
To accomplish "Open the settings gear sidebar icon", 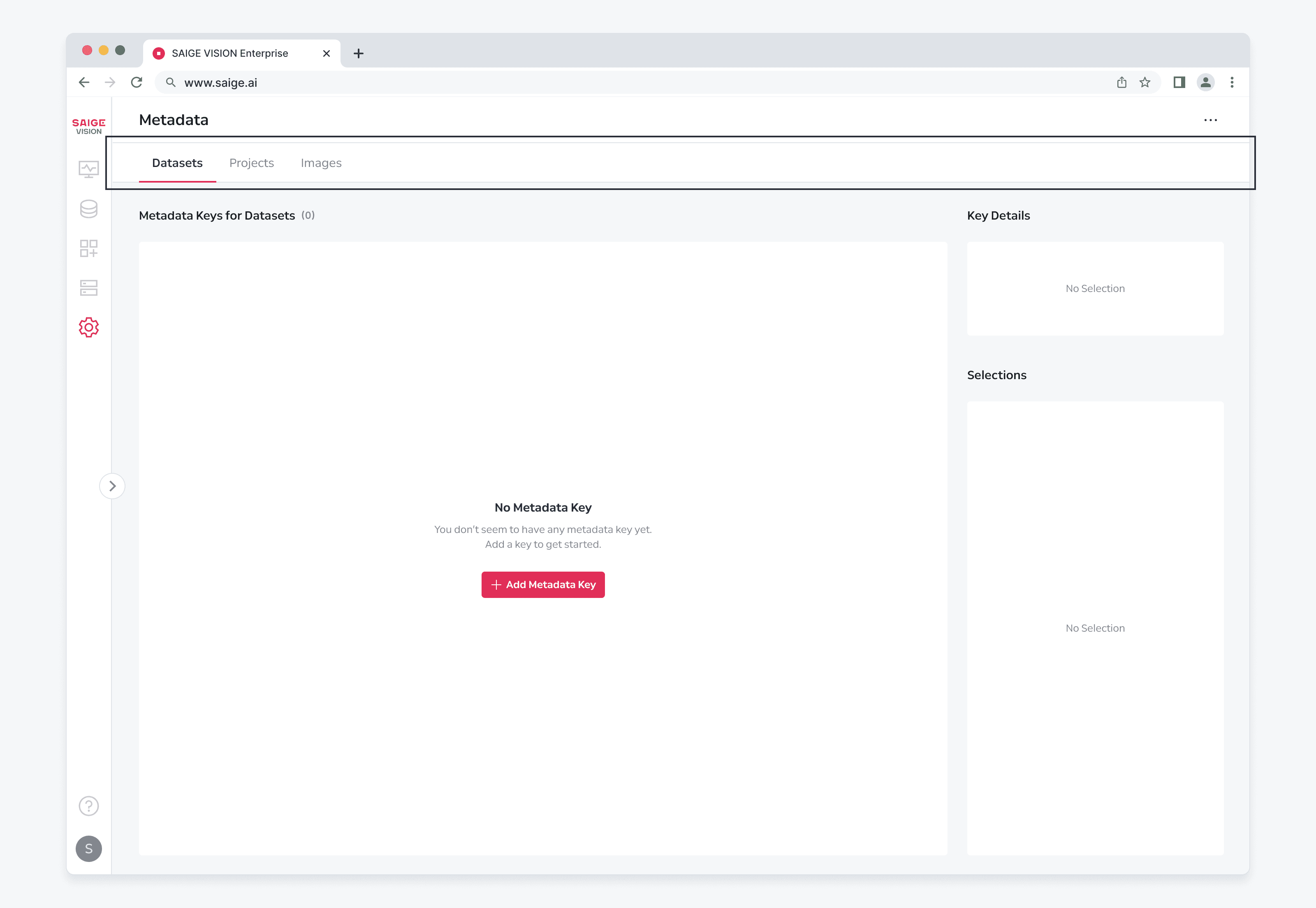I will click(x=89, y=327).
